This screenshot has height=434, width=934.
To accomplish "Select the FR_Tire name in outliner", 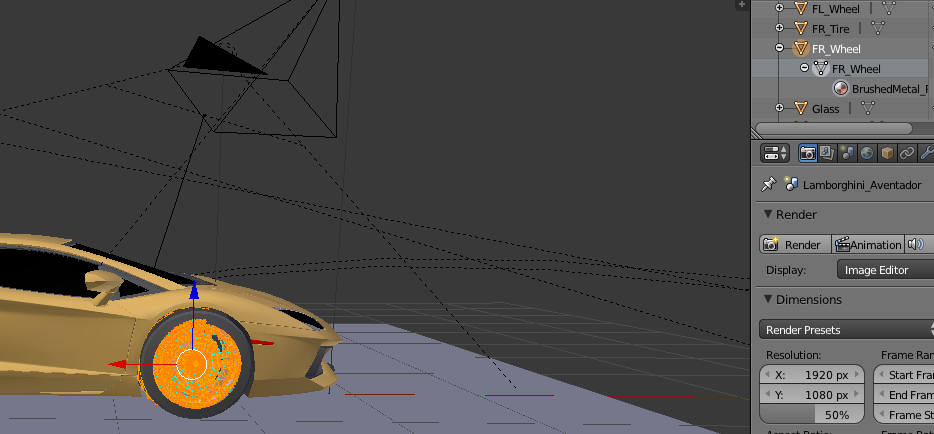I will click(830, 28).
